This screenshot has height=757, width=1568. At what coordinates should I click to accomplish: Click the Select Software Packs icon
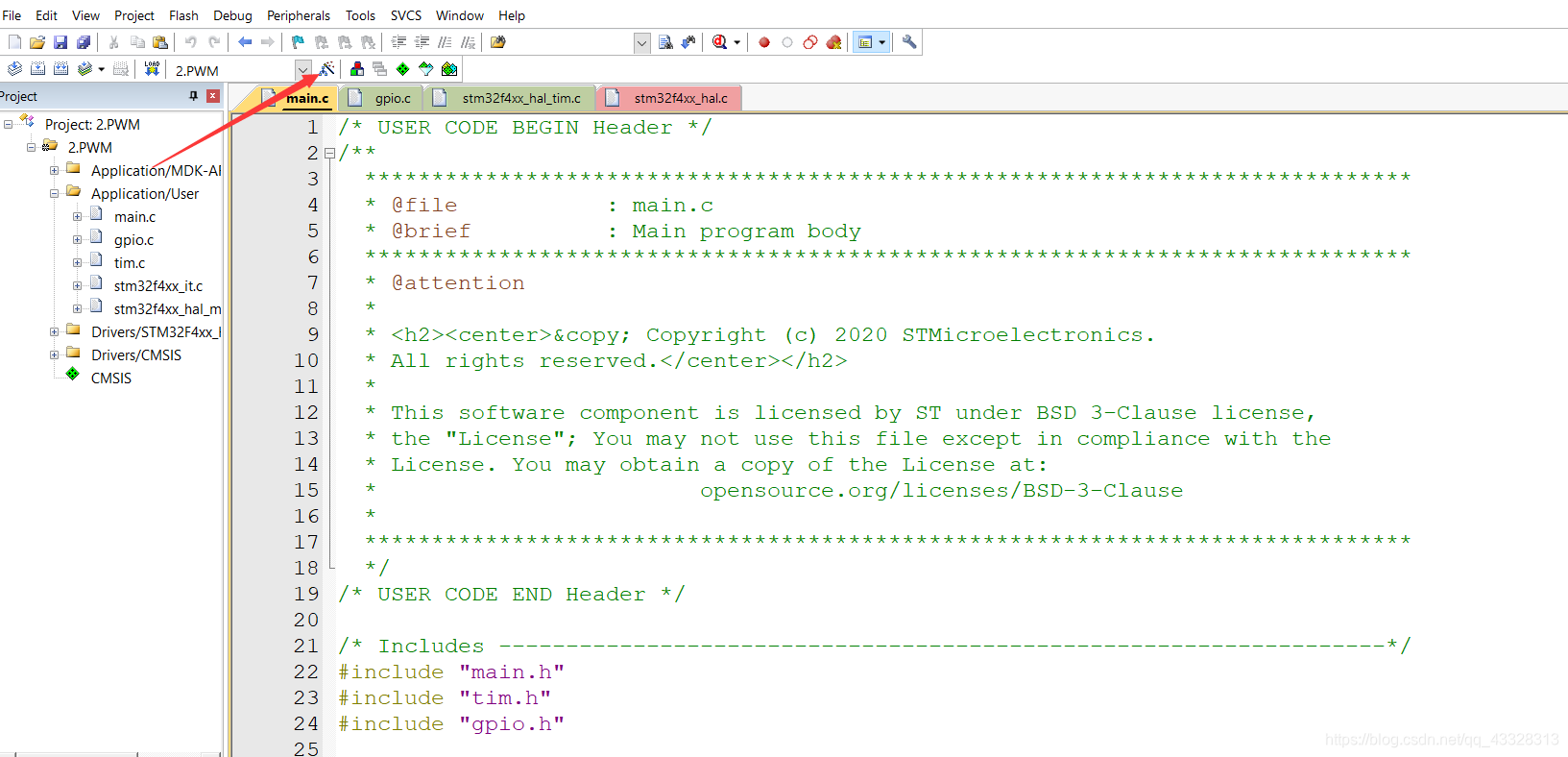[426, 69]
